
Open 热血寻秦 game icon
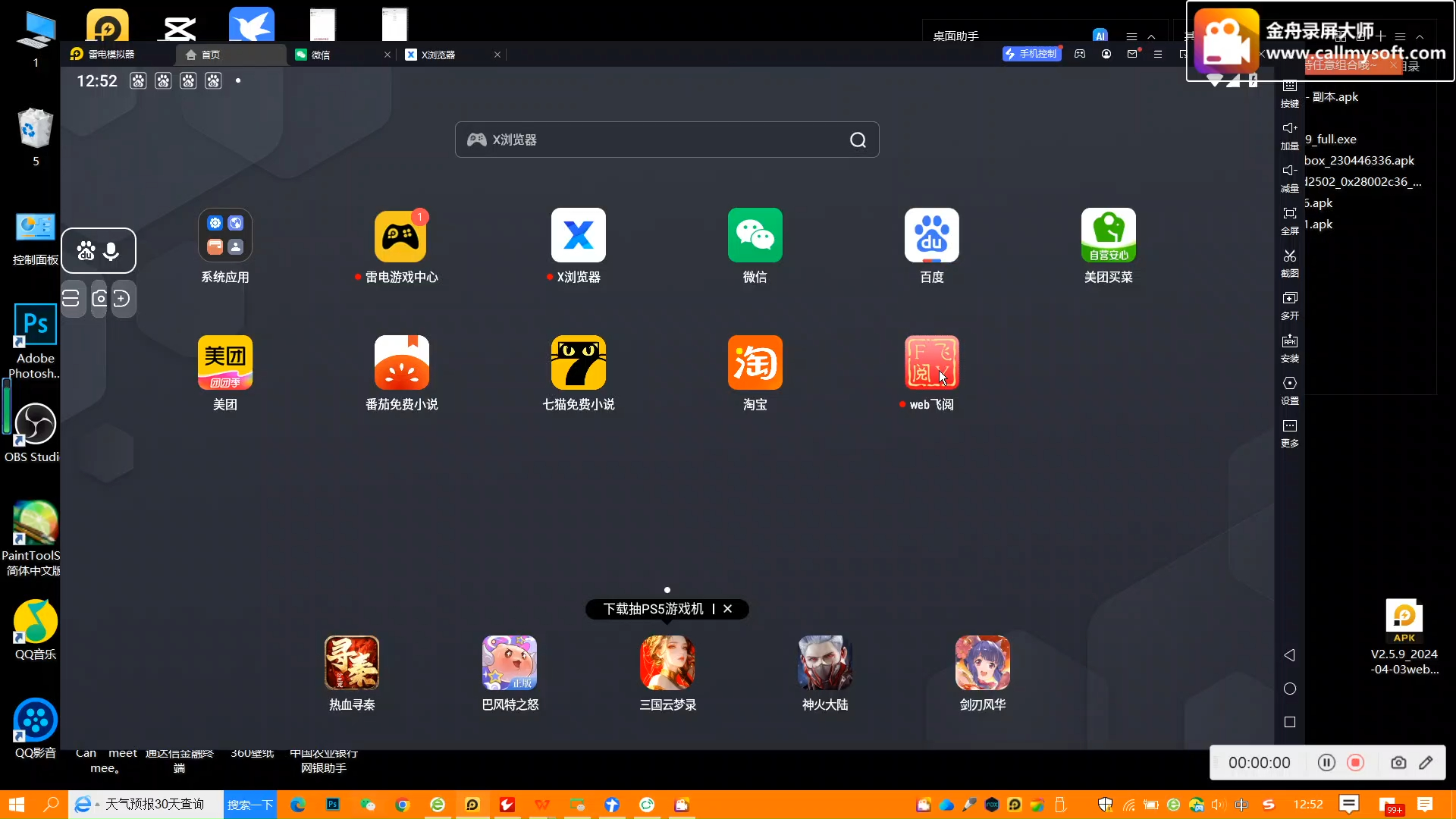tap(352, 663)
